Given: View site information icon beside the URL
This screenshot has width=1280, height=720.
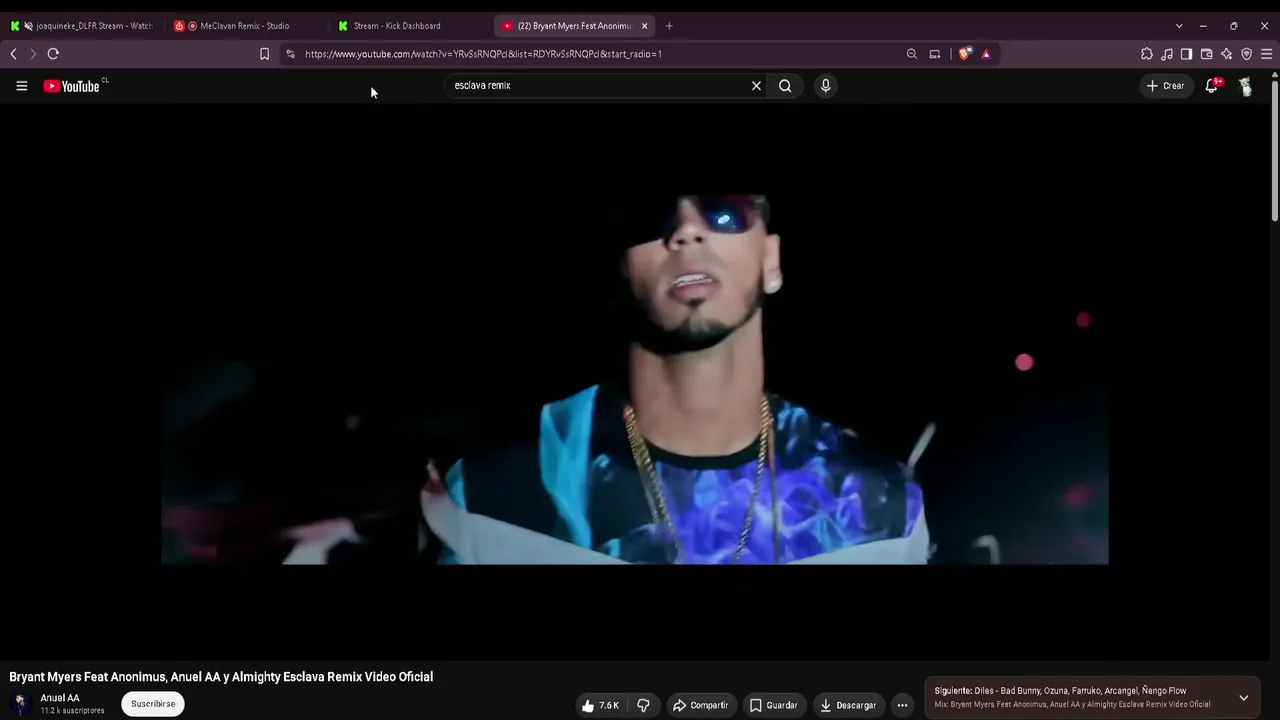Looking at the screenshot, I should 290,54.
